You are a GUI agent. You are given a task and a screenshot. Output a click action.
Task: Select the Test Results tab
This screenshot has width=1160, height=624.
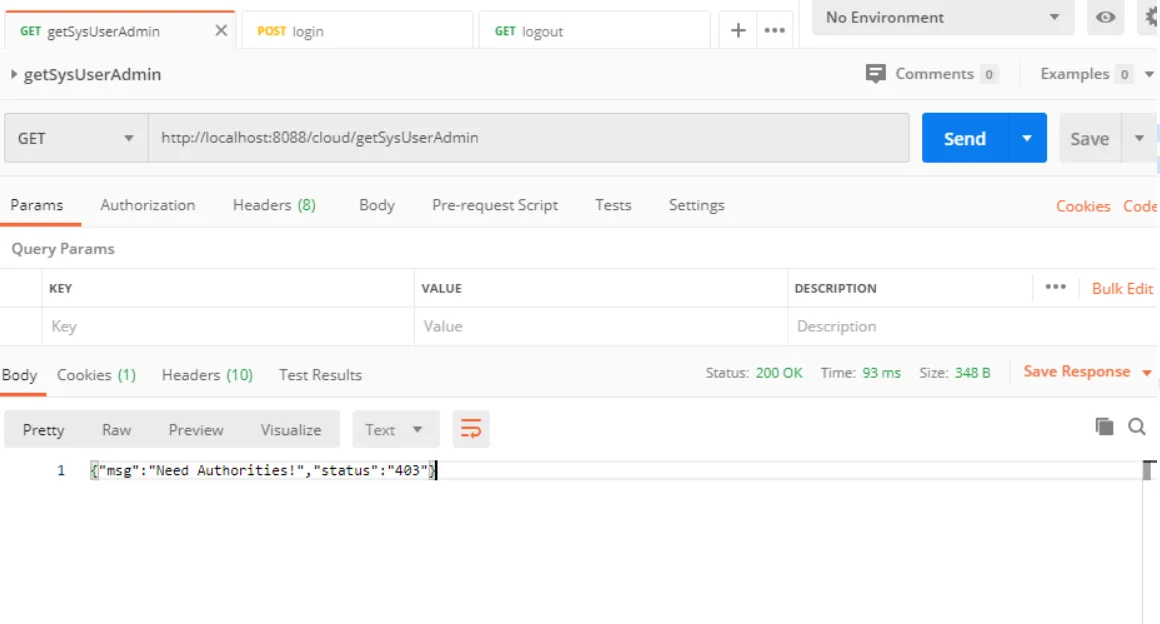[x=320, y=375]
